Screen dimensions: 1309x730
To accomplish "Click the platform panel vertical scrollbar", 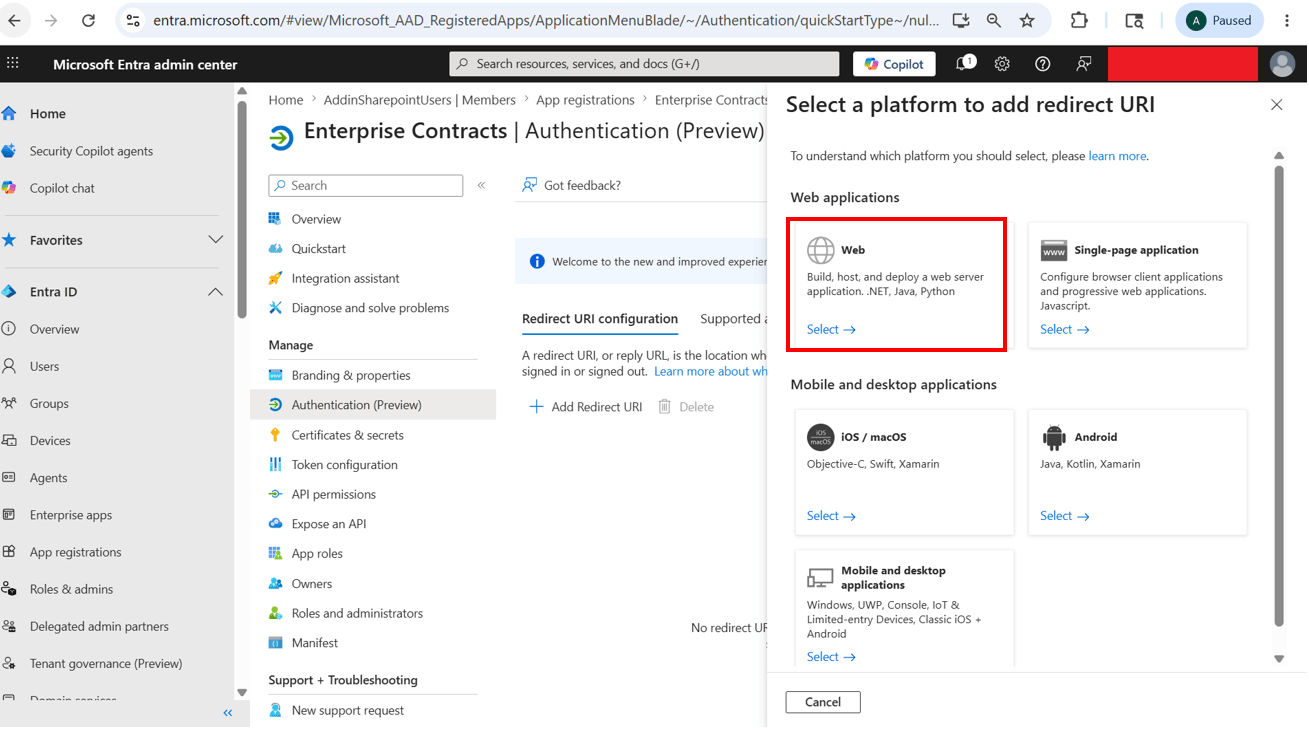I will click(x=1279, y=396).
